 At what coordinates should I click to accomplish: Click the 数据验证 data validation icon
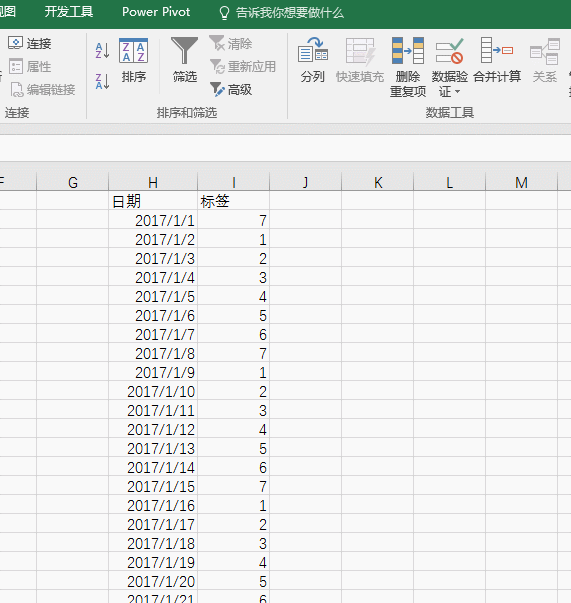click(449, 51)
